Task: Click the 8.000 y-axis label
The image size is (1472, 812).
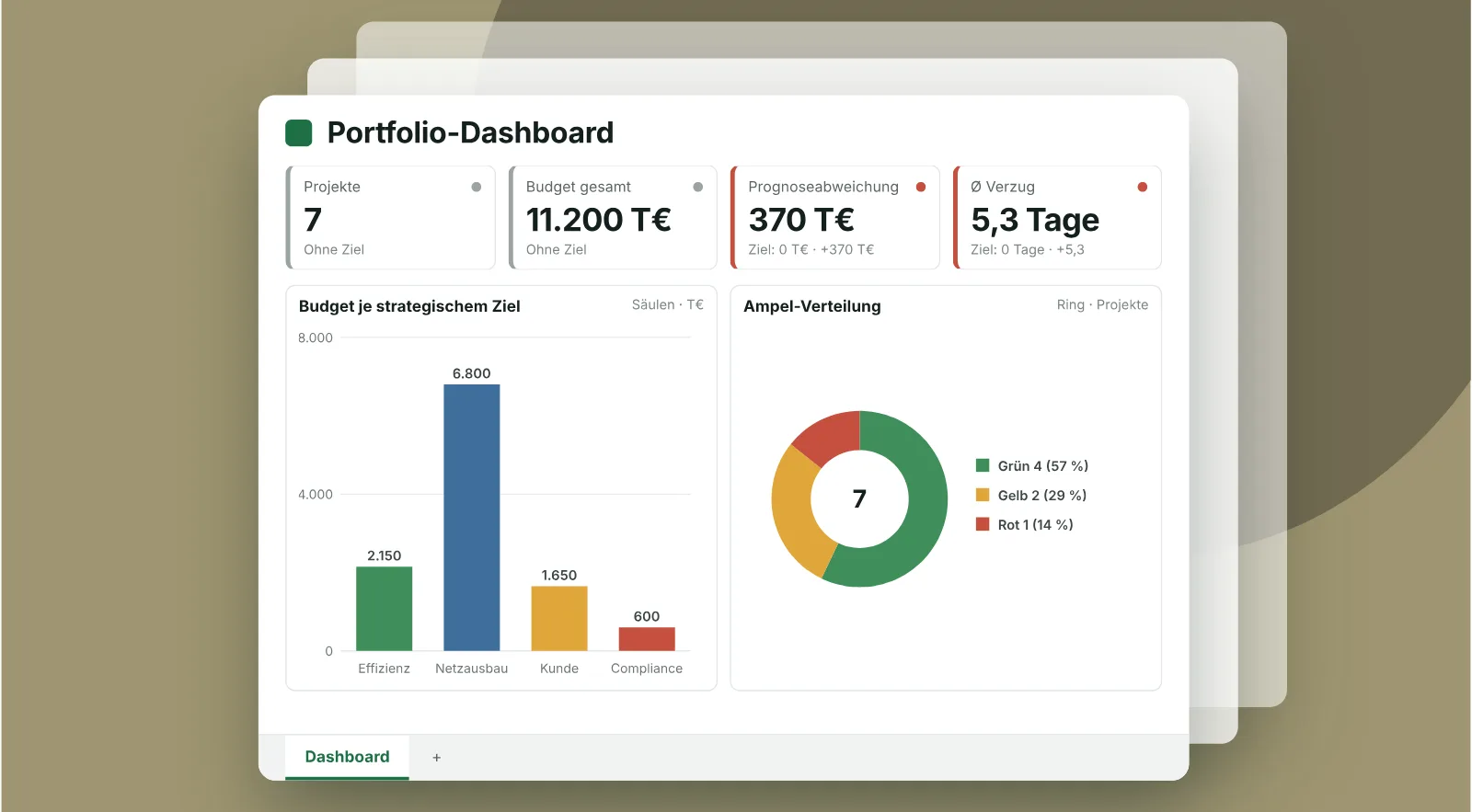Action: coord(316,337)
